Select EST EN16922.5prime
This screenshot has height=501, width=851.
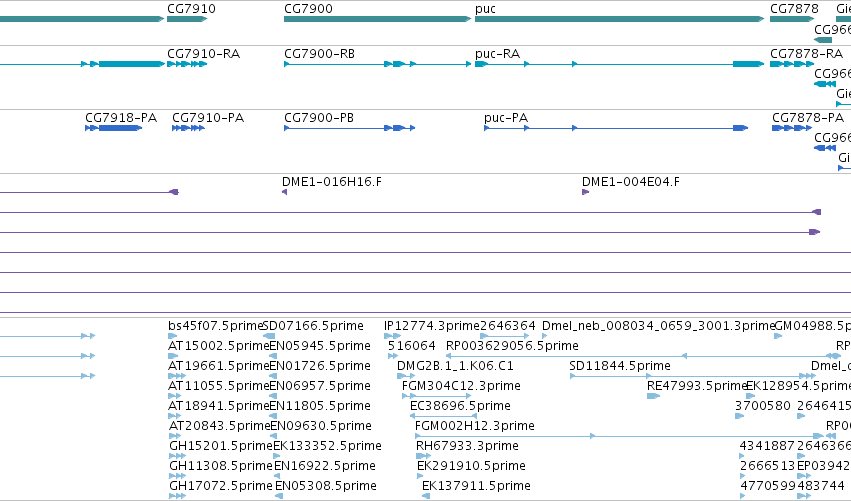(x=325, y=466)
